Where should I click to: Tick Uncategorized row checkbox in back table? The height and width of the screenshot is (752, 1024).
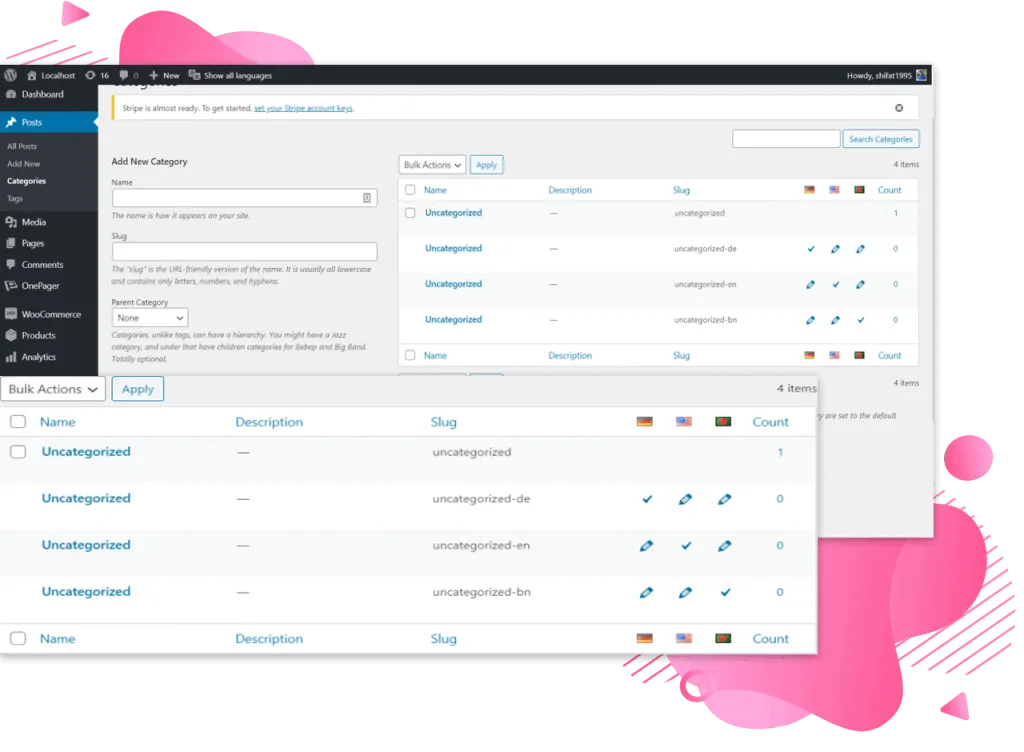coord(410,213)
